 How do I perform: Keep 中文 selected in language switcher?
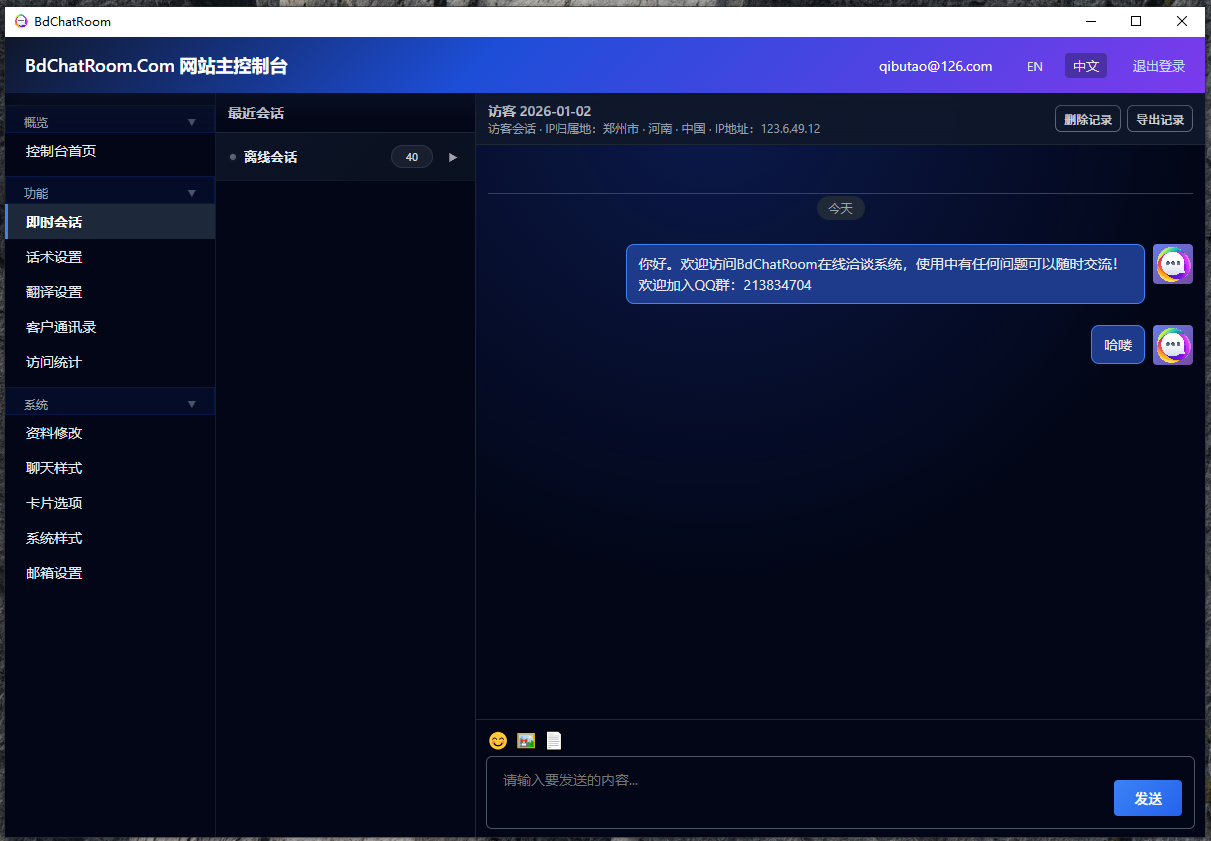point(1085,65)
